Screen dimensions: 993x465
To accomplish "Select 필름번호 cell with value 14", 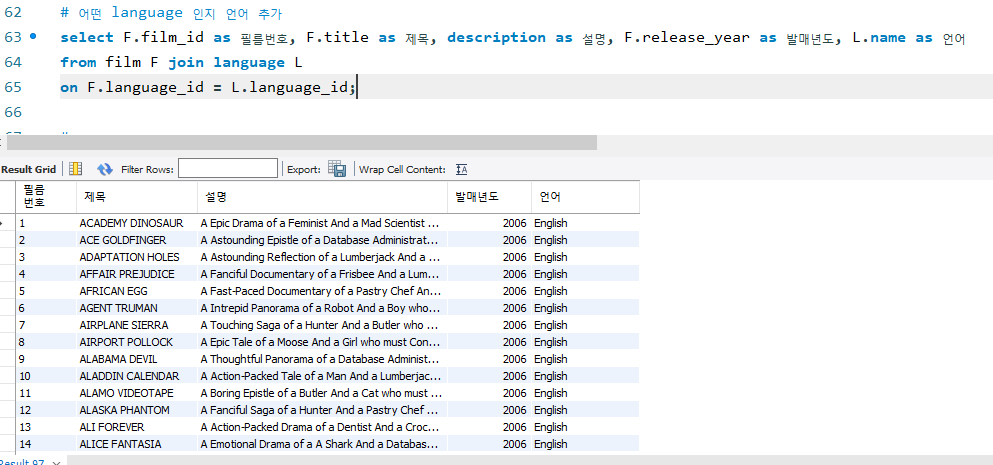I will pos(46,444).
